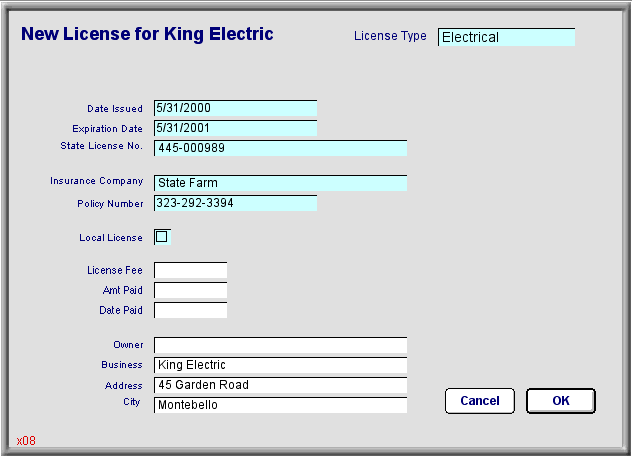The image size is (632, 457).
Task: Click the 'License Type' label
Action: point(390,36)
